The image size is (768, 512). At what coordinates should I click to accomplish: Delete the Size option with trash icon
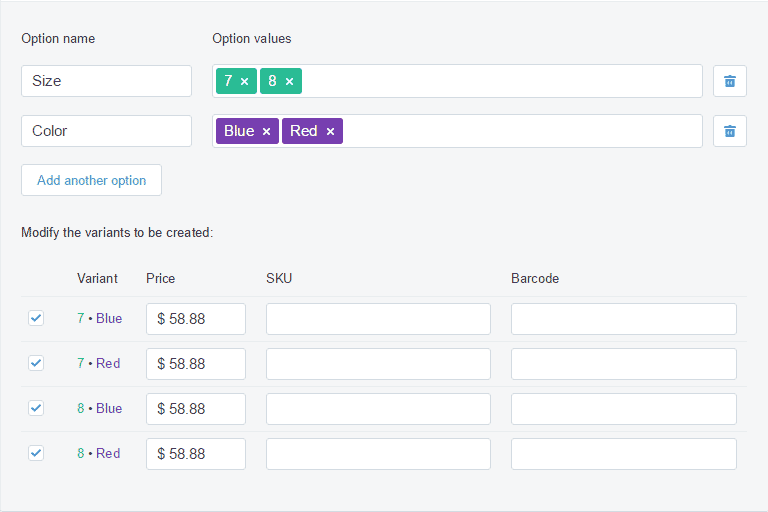tap(730, 81)
